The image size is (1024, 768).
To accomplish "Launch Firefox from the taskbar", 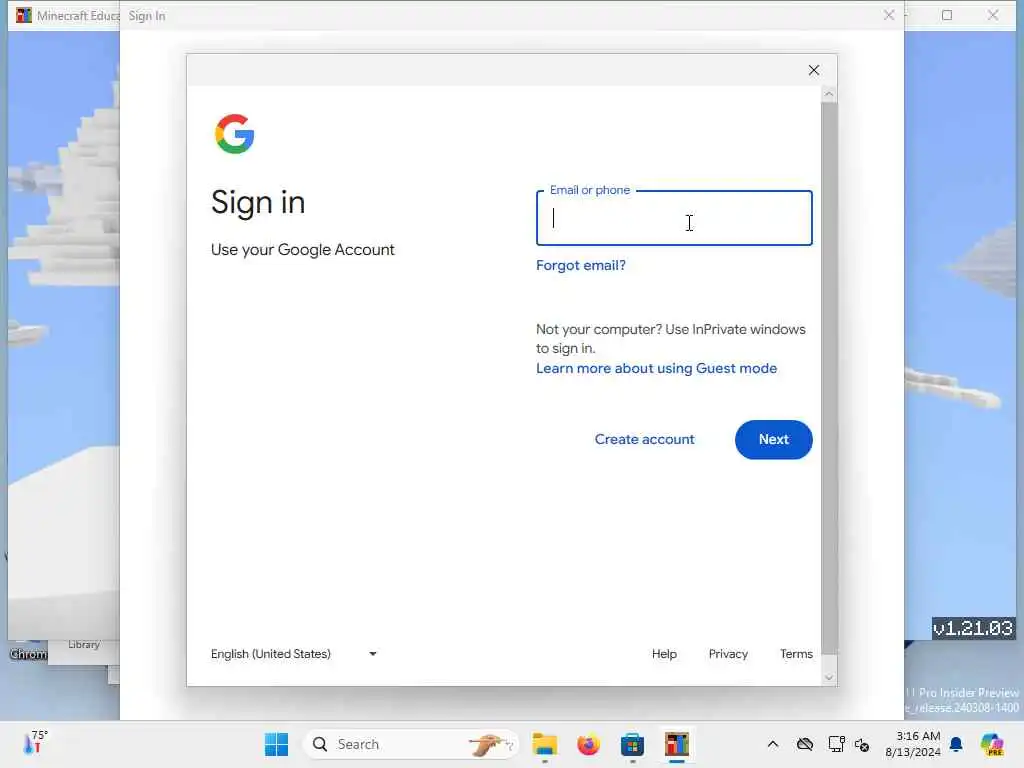I will click(x=588, y=744).
